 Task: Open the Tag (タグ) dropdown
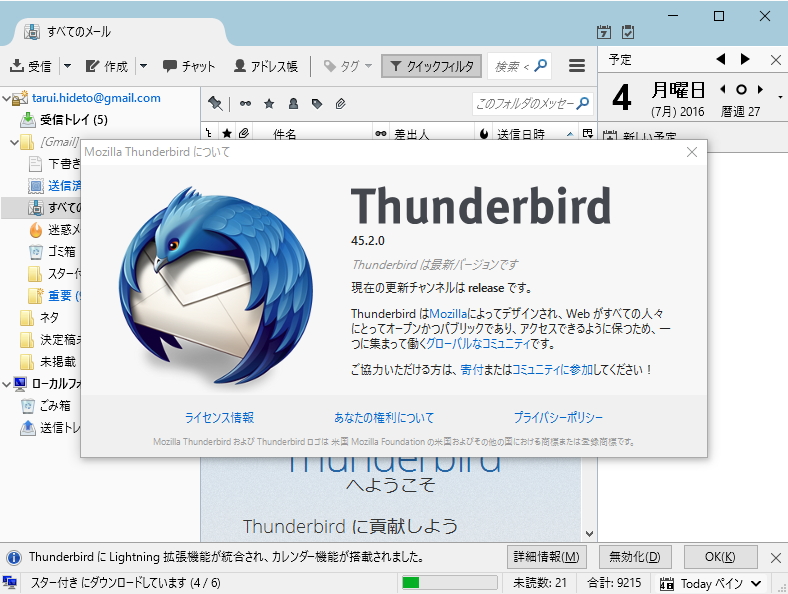pyautogui.click(x=347, y=66)
